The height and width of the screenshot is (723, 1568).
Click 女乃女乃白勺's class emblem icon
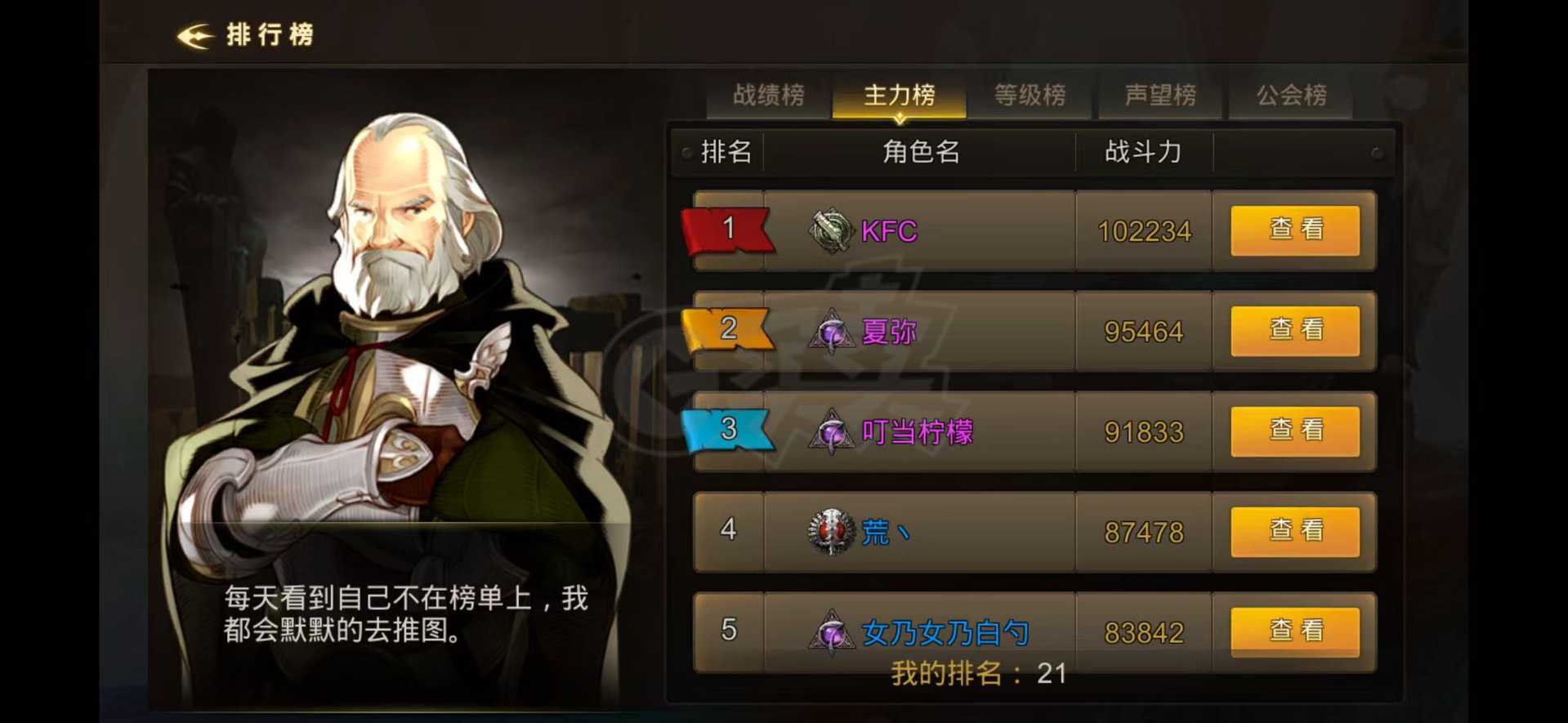point(832,632)
